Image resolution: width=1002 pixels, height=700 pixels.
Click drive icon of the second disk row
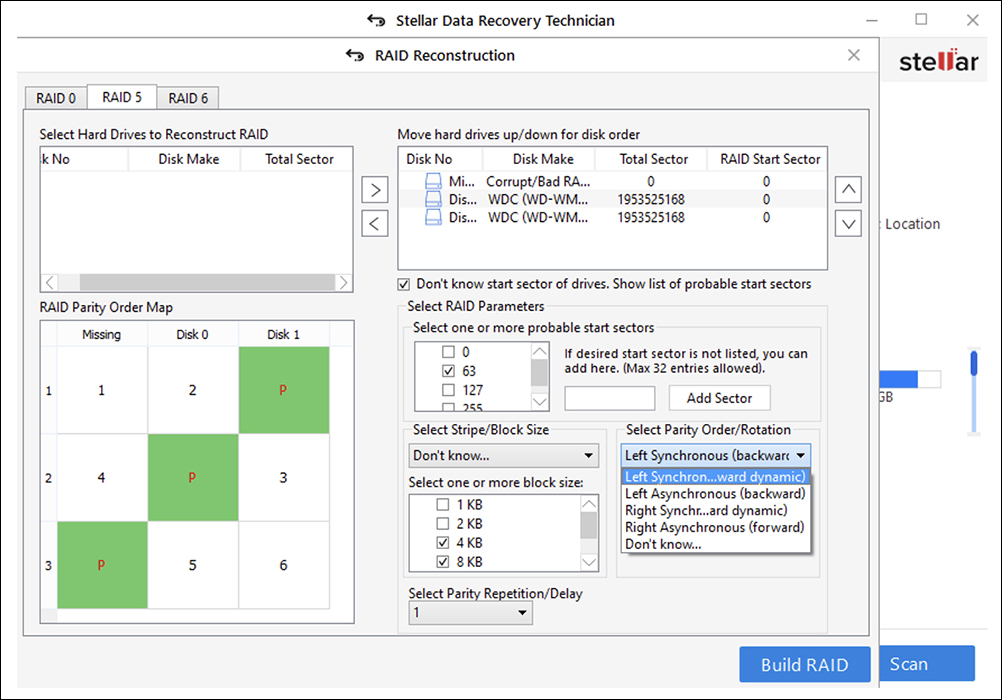click(x=433, y=199)
